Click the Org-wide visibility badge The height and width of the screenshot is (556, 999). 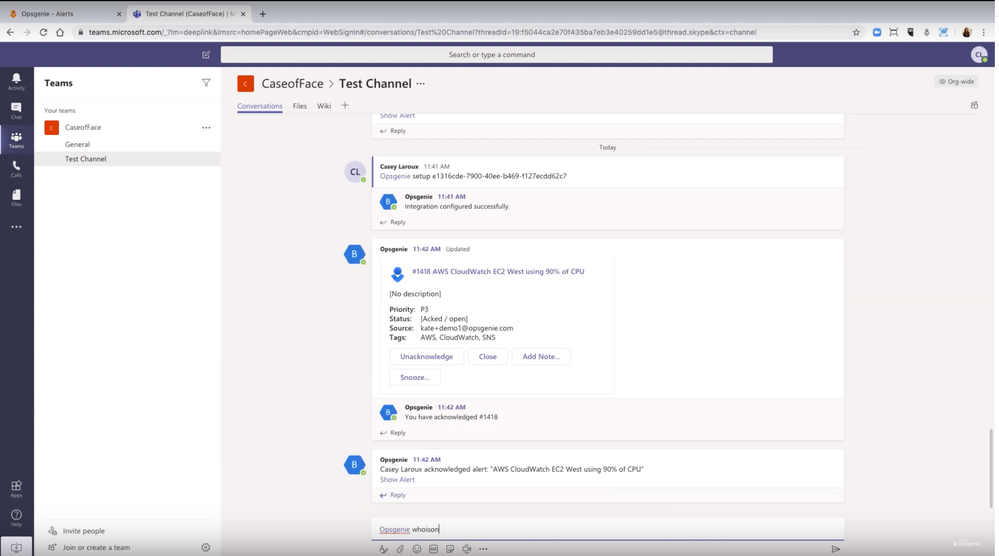956,82
